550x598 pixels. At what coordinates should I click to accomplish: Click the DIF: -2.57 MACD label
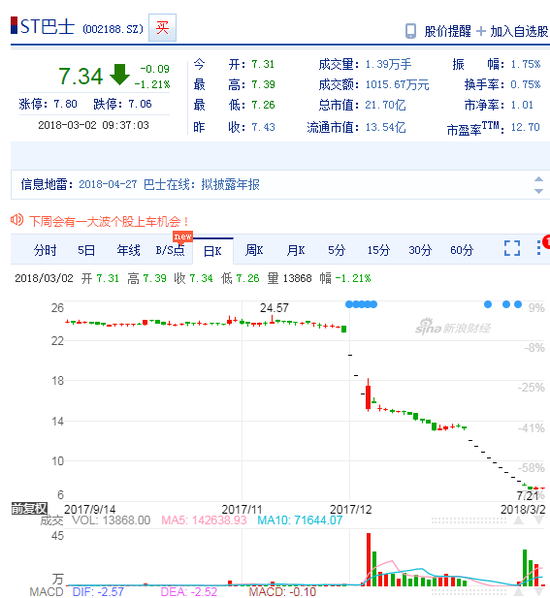coord(98,592)
